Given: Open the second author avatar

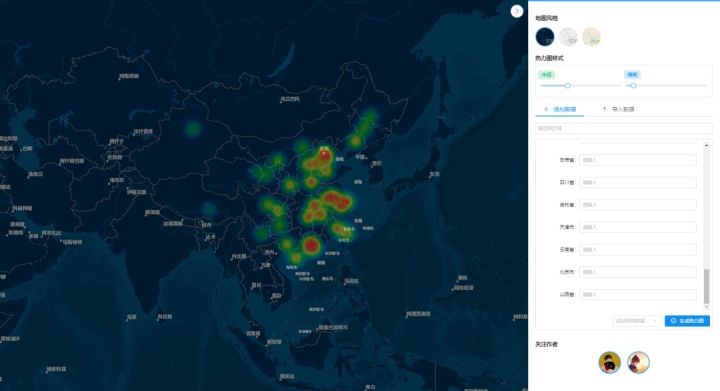Looking at the screenshot, I should click(x=638, y=363).
